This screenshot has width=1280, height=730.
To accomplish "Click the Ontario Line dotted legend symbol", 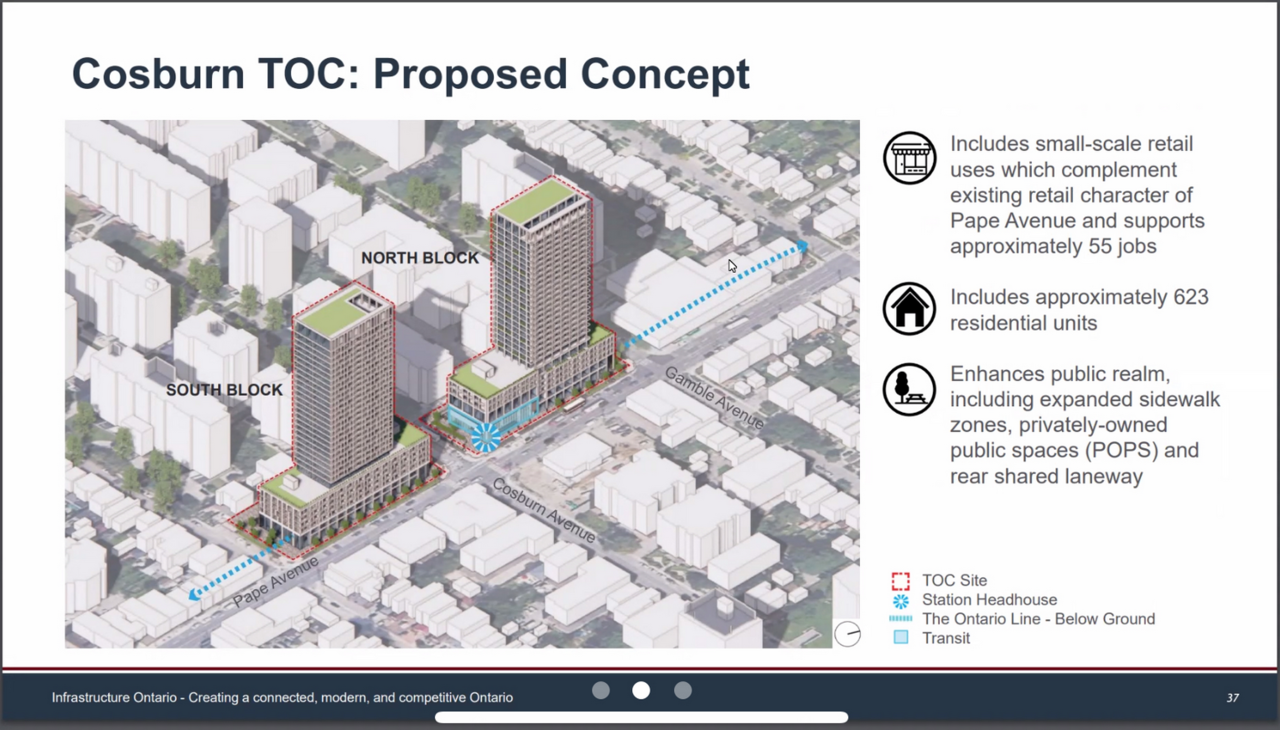I will (901, 619).
